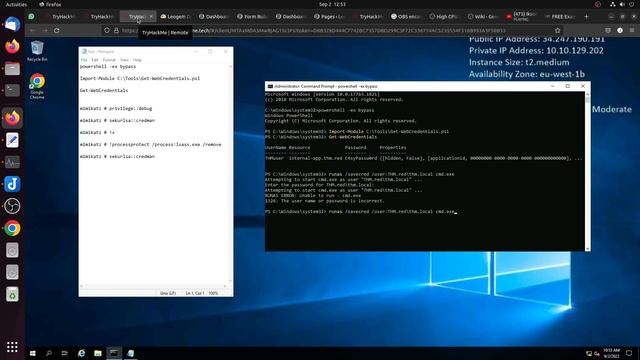This screenshot has height=360, width=640.
Task: Click the 'Import-Module C:\Tools\Get-WebCredentials.ps1' line in Notepad
Action: tap(140, 78)
